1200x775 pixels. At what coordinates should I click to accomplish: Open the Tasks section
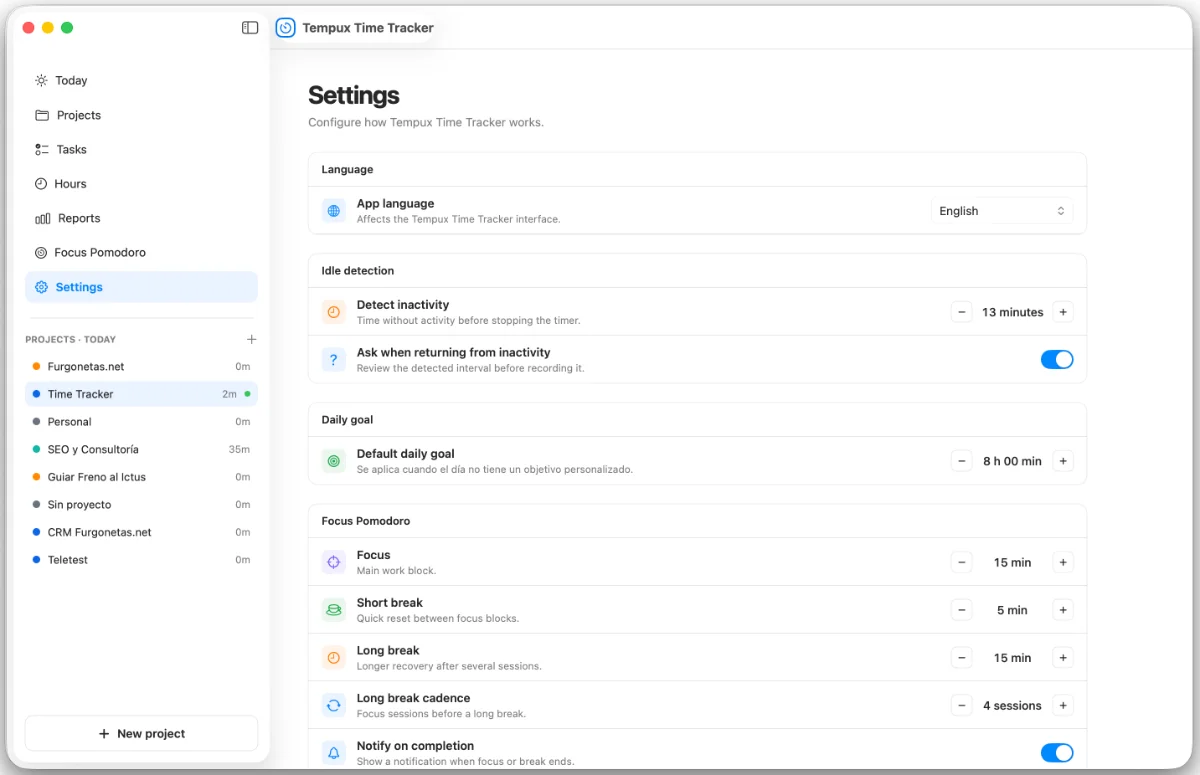[x=141, y=149]
